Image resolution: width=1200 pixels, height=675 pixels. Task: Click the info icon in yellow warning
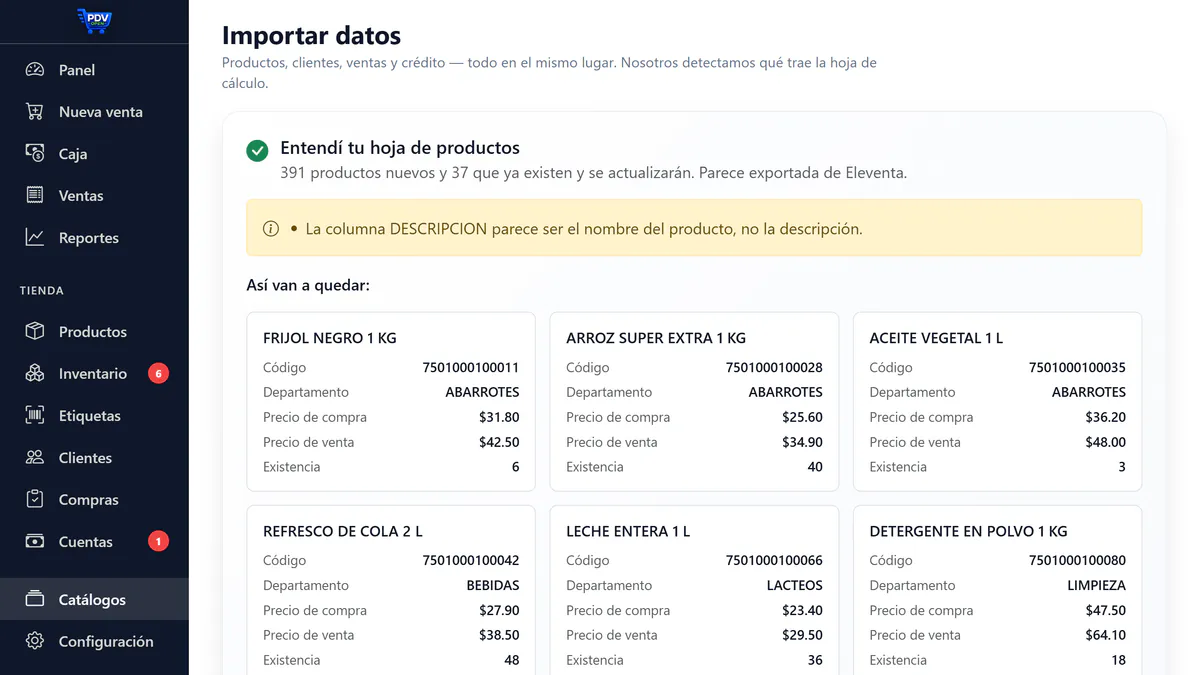tap(271, 229)
